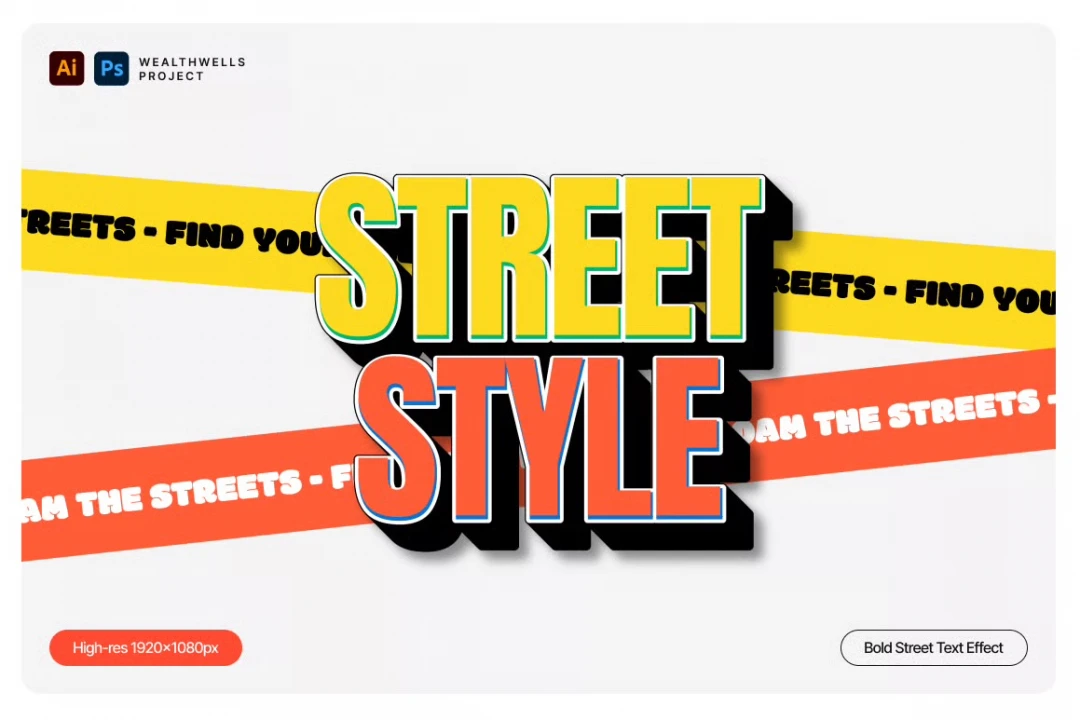This screenshot has height=720, width=1080.
Task: Click THE STREETS text on left orange banner
Action: click(x=189, y=492)
